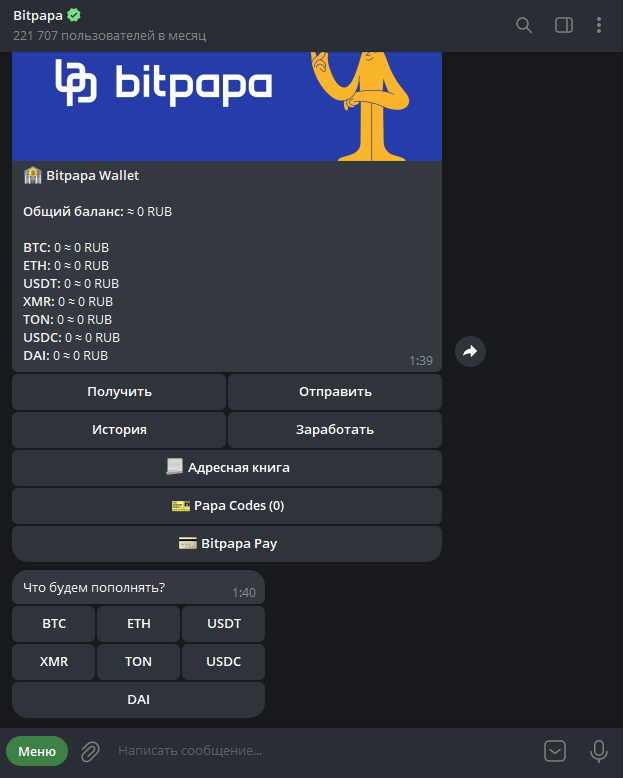
Task: Click the Получить button
Action: [x=119, y=392]
